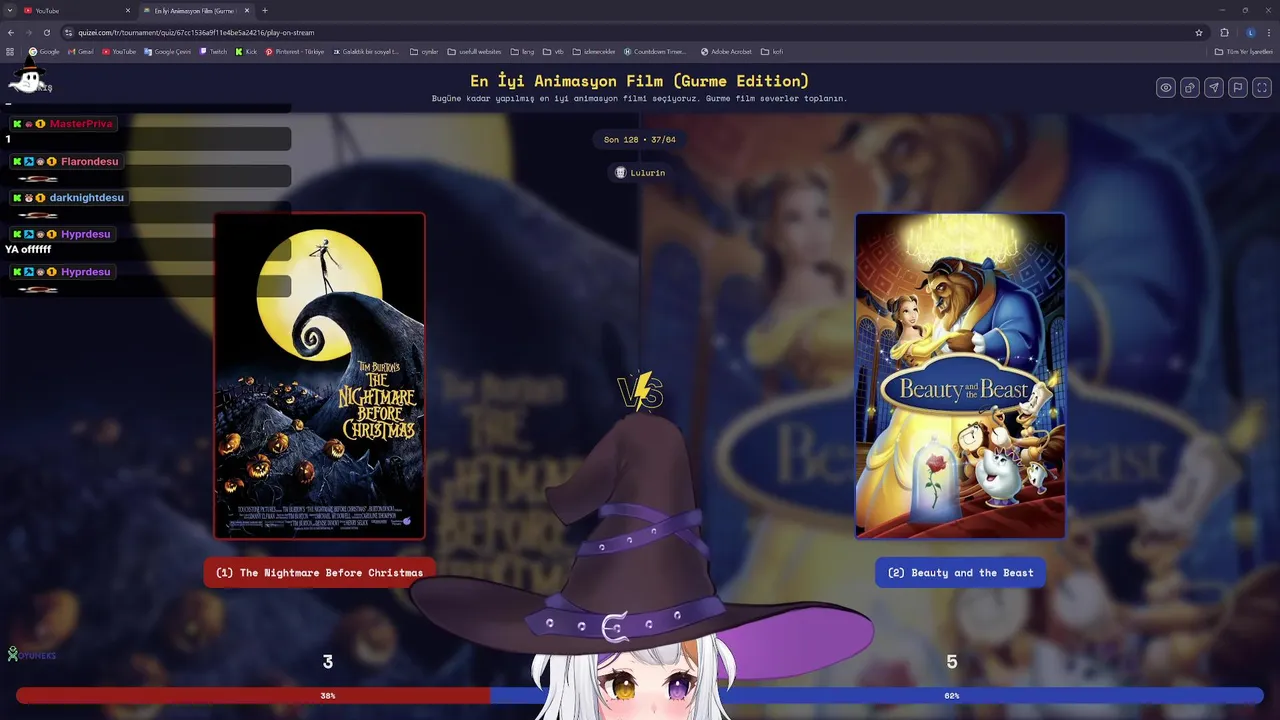
Task: Click the Lulurin user chip
Action: click(640, 172)
